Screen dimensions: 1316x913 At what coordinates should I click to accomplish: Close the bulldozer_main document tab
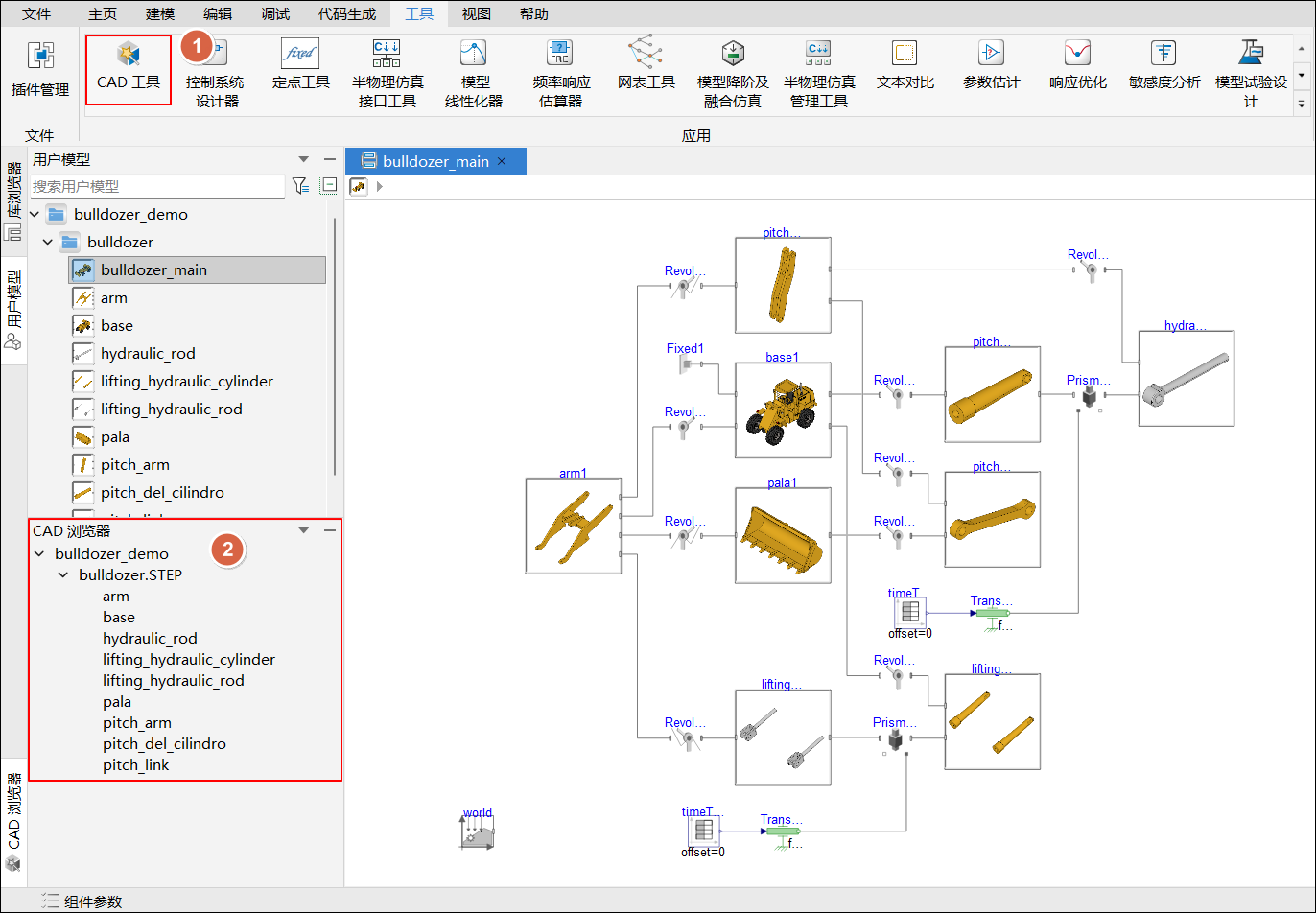pyautogui.click(x=501, y=161)
